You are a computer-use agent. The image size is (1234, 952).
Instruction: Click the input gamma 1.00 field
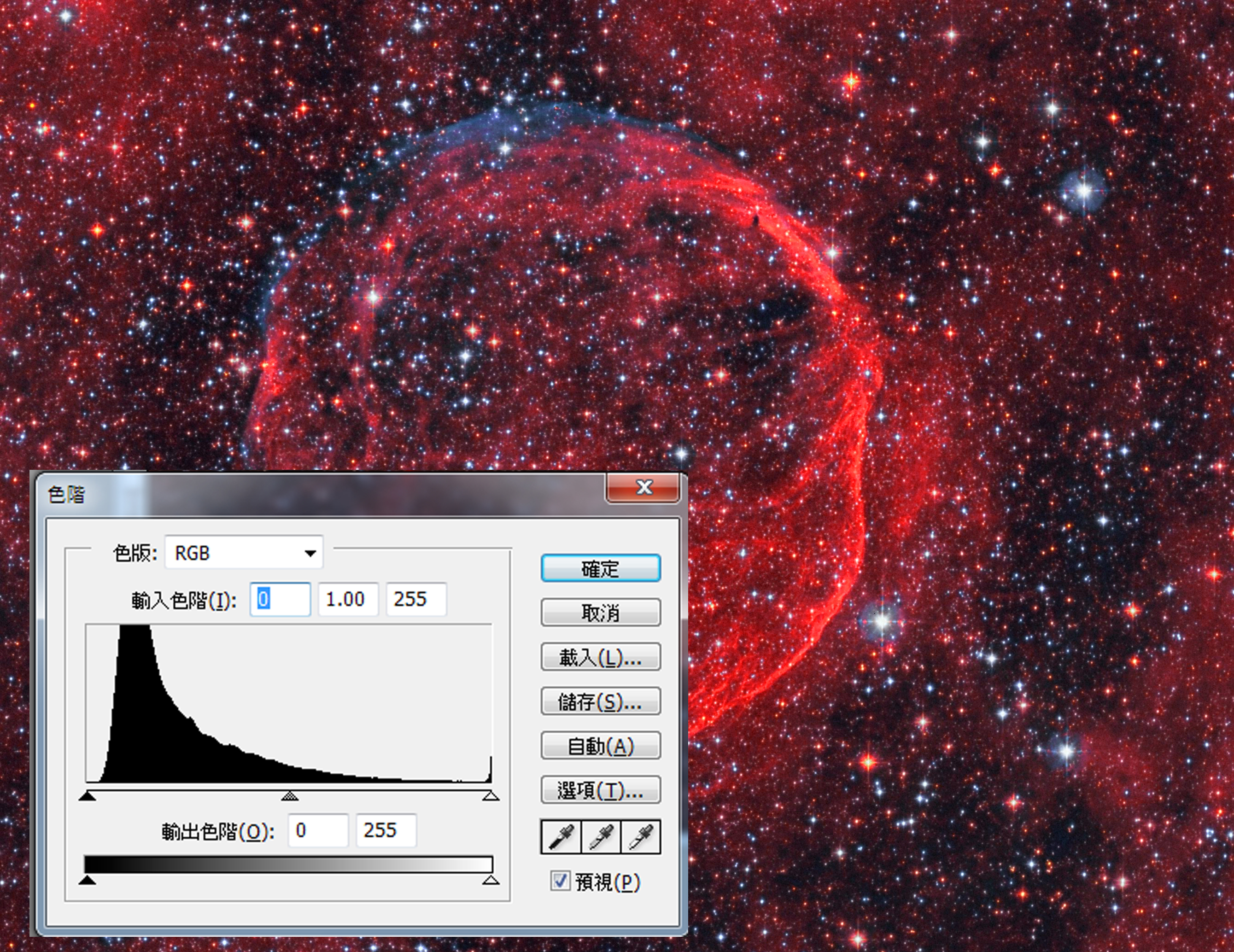coord(347,599)
